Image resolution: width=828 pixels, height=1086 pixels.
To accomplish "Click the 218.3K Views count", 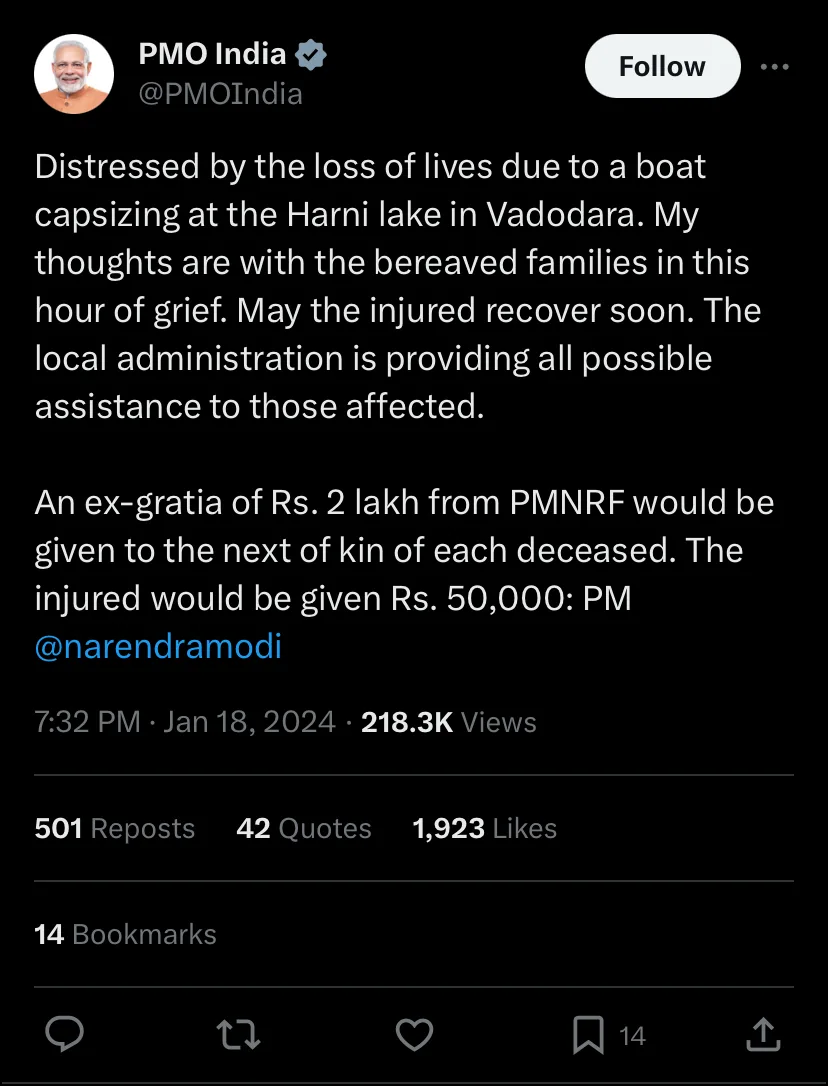I will pos(449,722).
